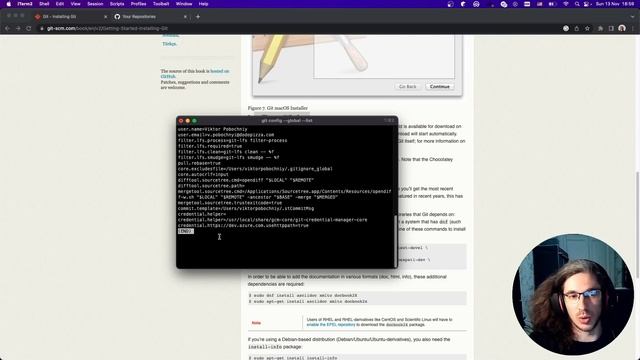Close the Git - Installing Git tab
Screen dimensions: 640x360
click(x=105, y=17)
